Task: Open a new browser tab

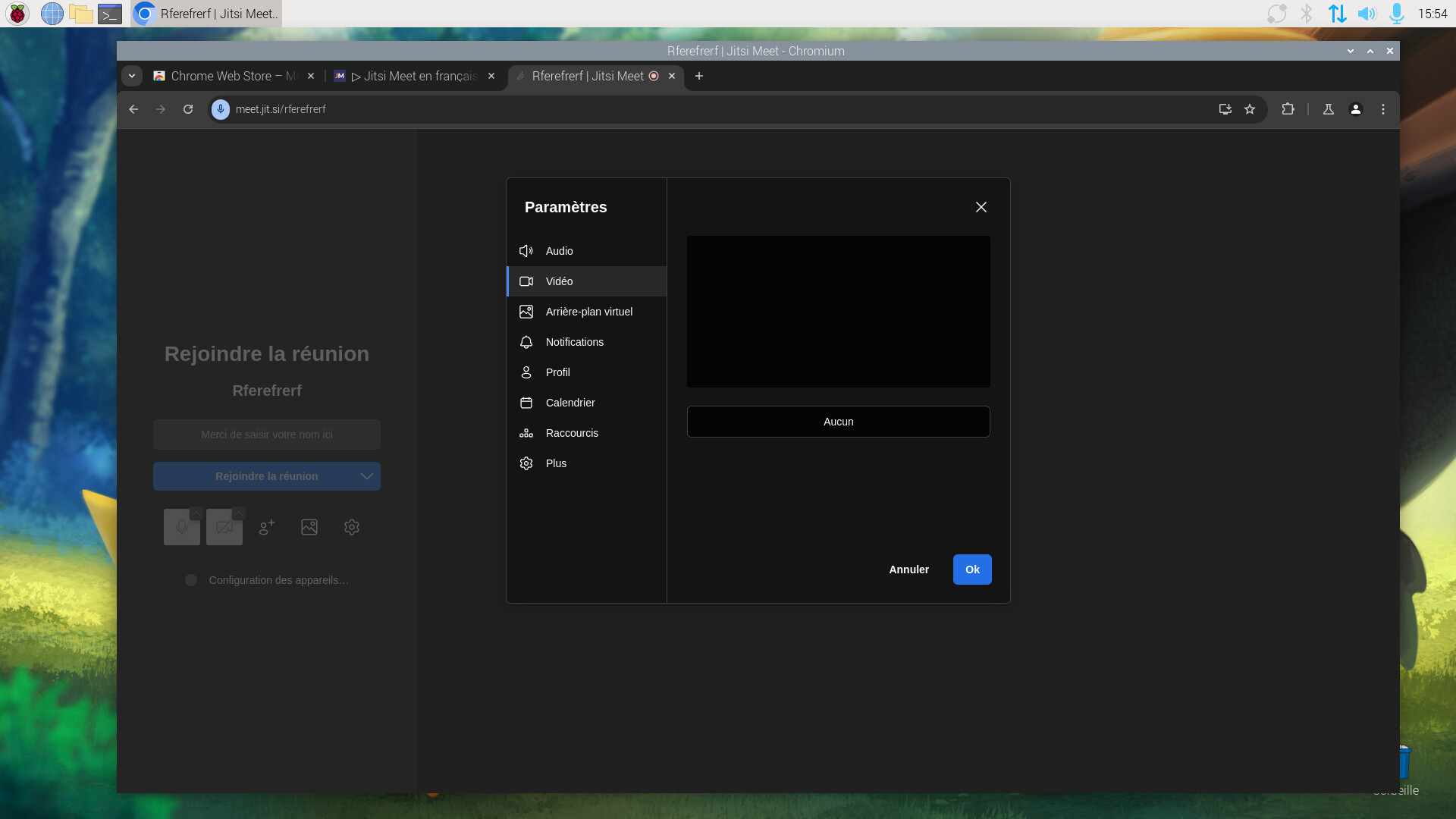Action: point(699,76)
